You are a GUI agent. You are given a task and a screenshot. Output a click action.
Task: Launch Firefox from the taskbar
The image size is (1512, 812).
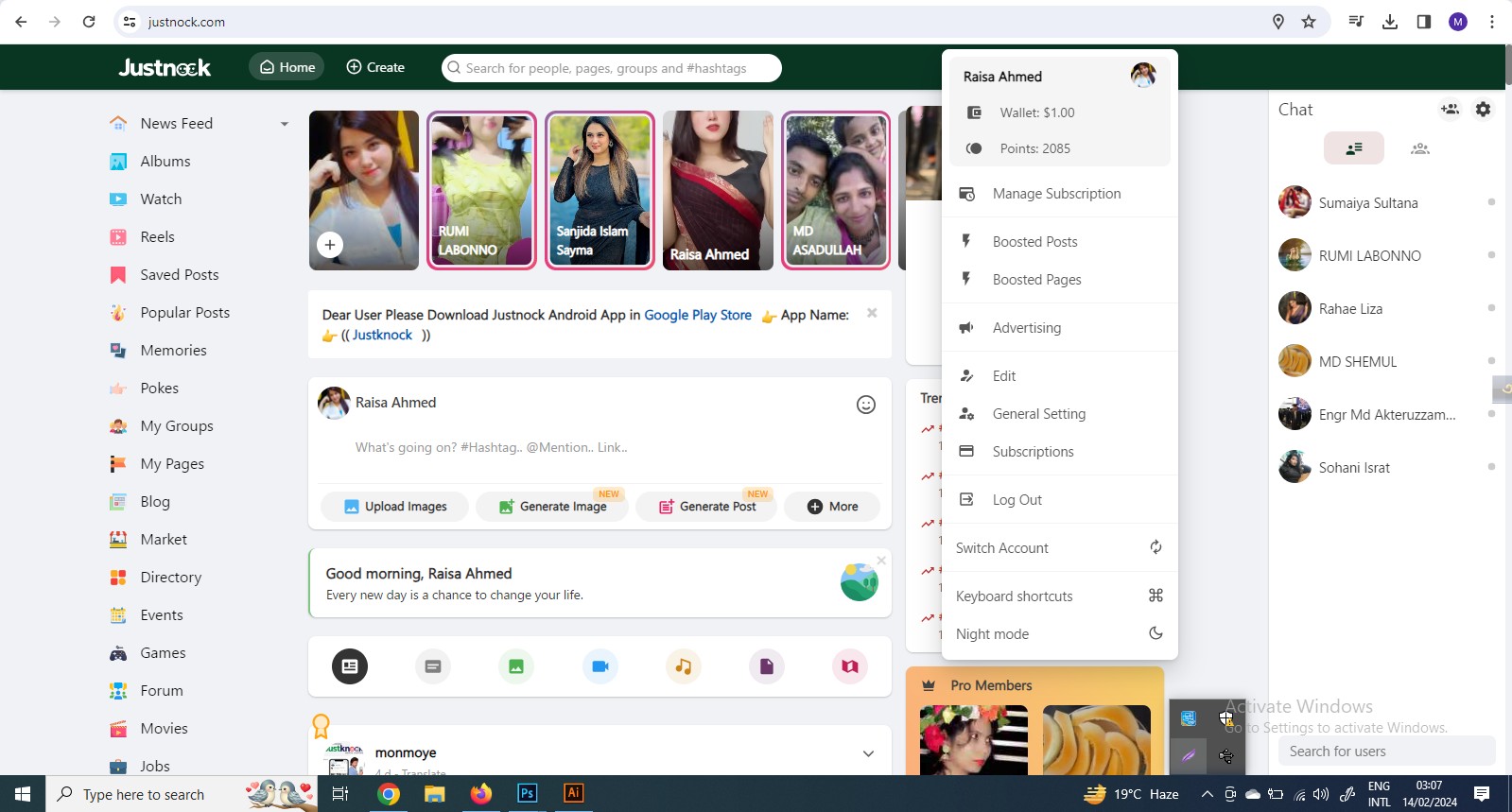click(x=481, y=793)
